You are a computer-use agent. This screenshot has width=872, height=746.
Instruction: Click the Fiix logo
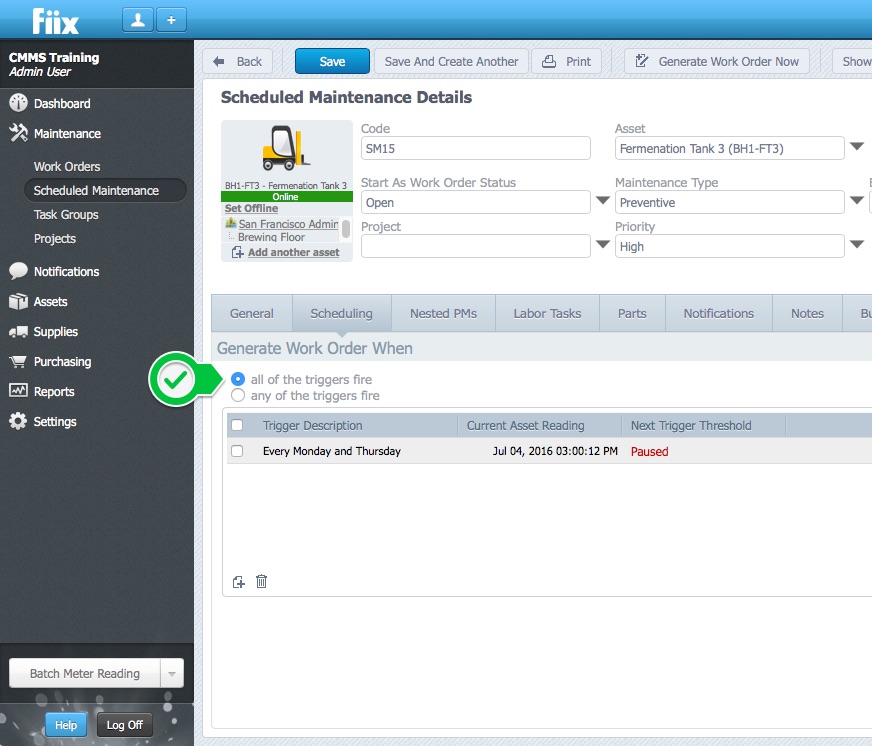pos(55,21)
